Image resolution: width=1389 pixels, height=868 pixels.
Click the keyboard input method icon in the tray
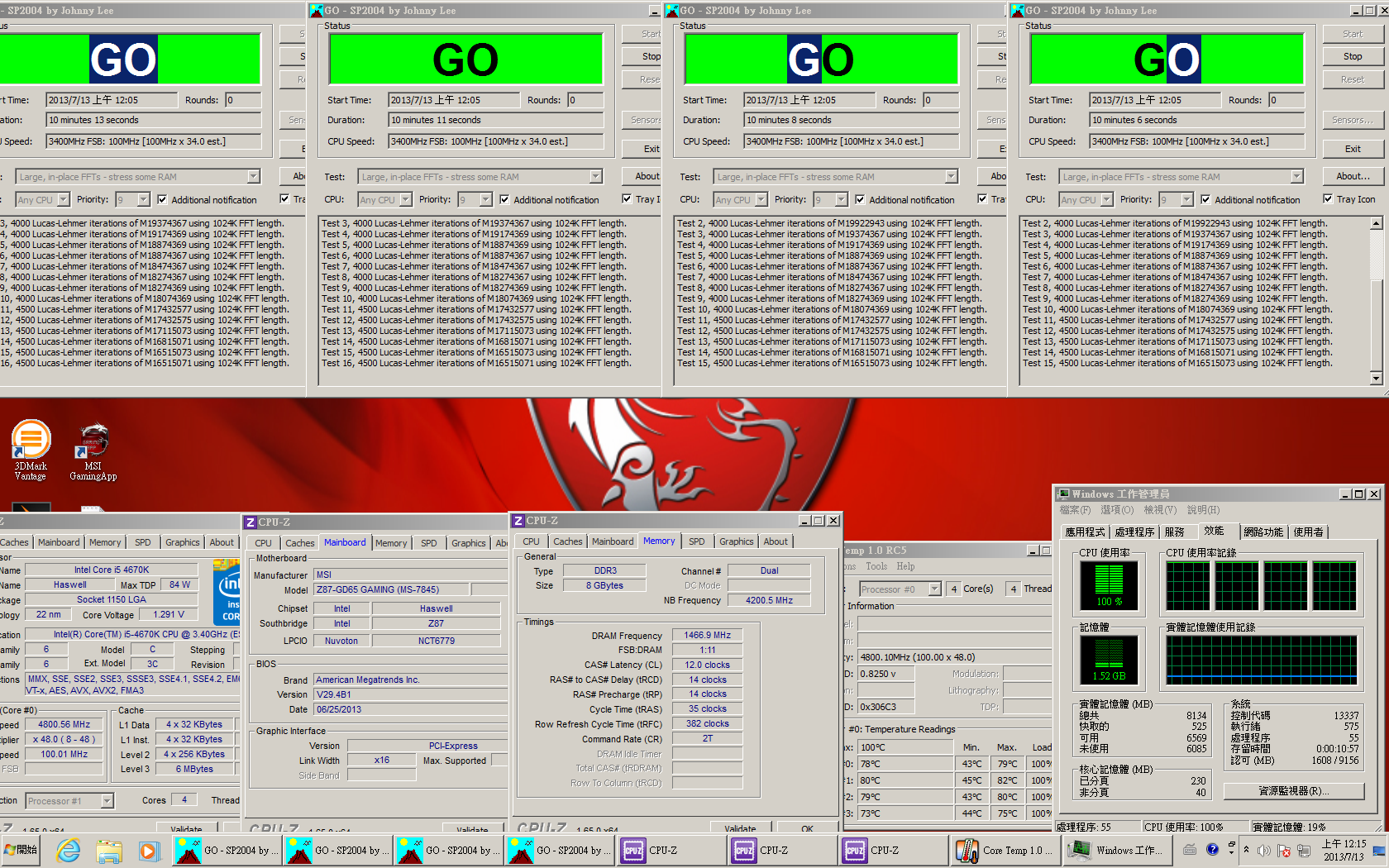click(x=1190, y=850)
